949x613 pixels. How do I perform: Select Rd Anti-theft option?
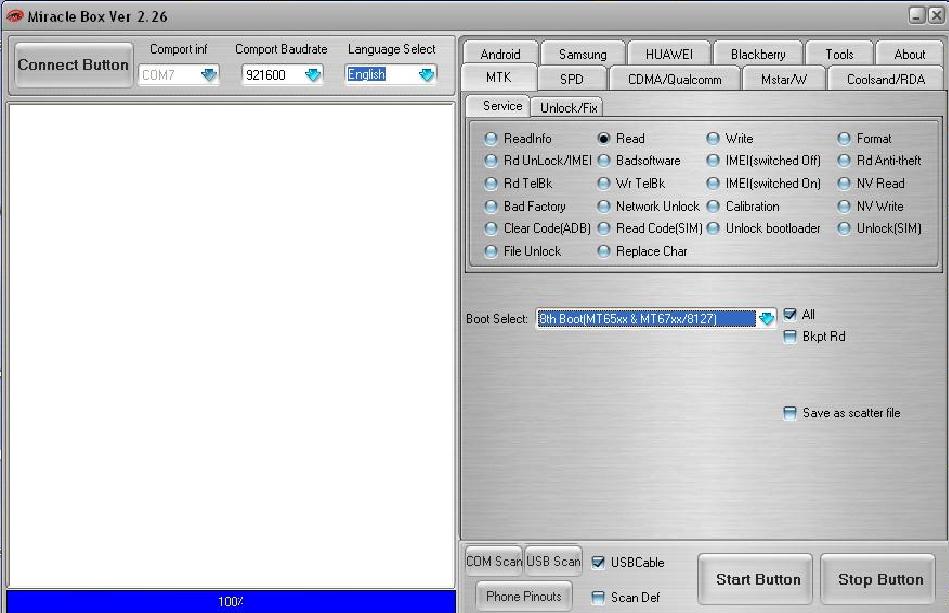coord(879,160)
